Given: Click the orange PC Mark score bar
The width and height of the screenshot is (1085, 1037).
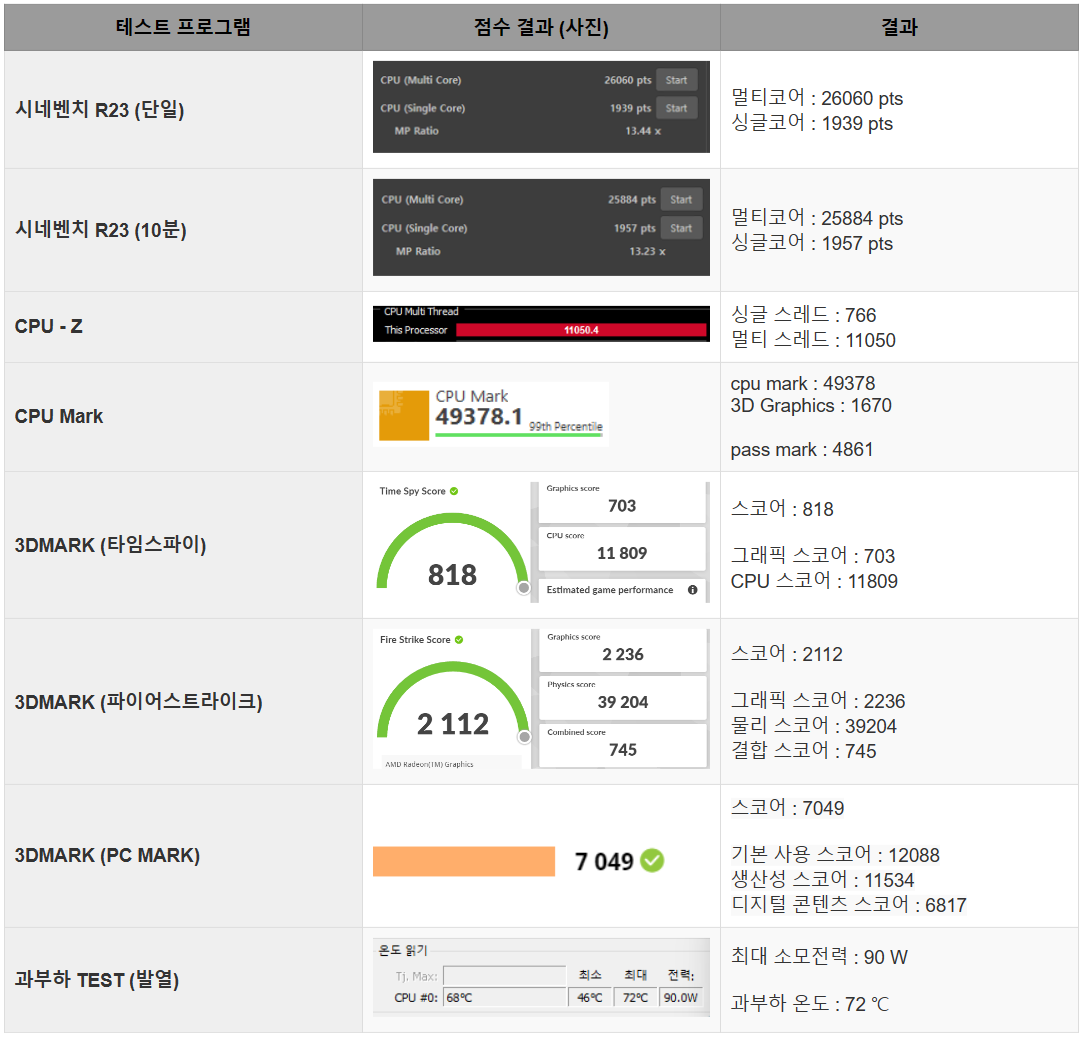Looking at the screenshot, I should coord(464,861).
